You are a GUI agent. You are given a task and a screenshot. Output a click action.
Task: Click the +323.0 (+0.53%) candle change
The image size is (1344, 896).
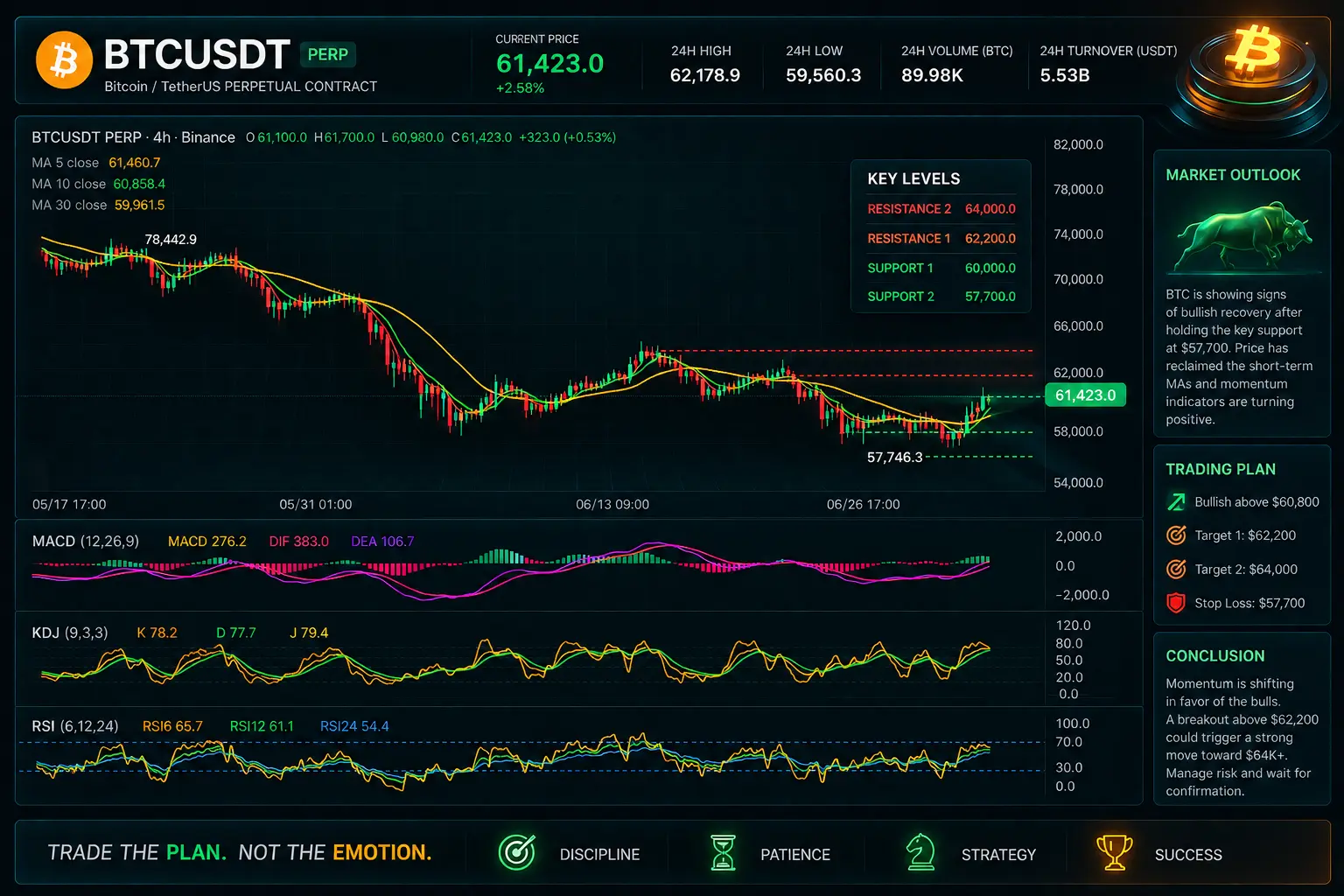567,137
